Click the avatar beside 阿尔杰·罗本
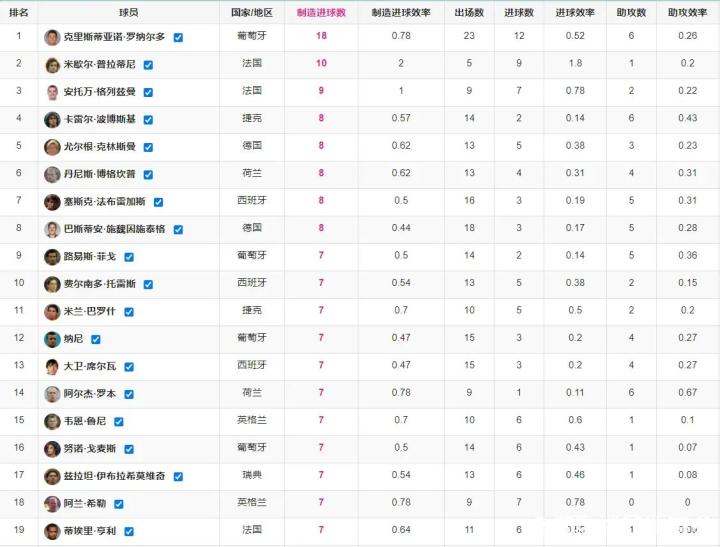Viewport: 720px width, 547px height. coord(52,394)
